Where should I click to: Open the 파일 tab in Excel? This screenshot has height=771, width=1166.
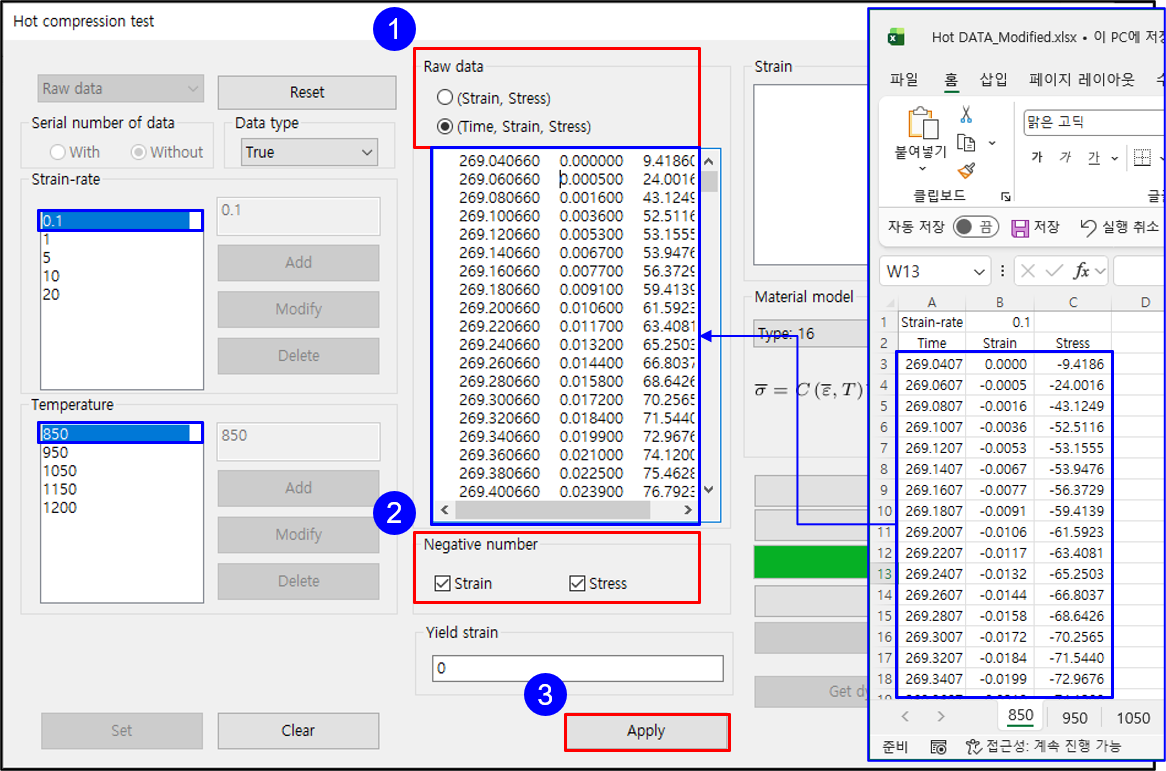point(904,80)
